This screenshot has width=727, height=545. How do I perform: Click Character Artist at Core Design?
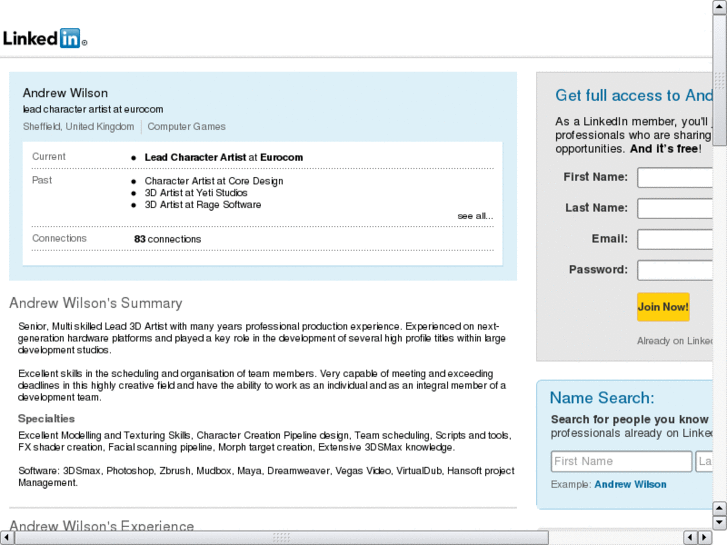click(214, 181)
